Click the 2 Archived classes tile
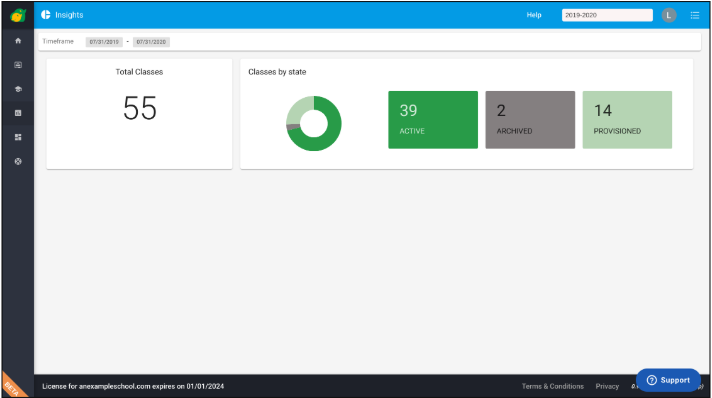Viewport: 712px width, 398px height. tap(530, 120)
